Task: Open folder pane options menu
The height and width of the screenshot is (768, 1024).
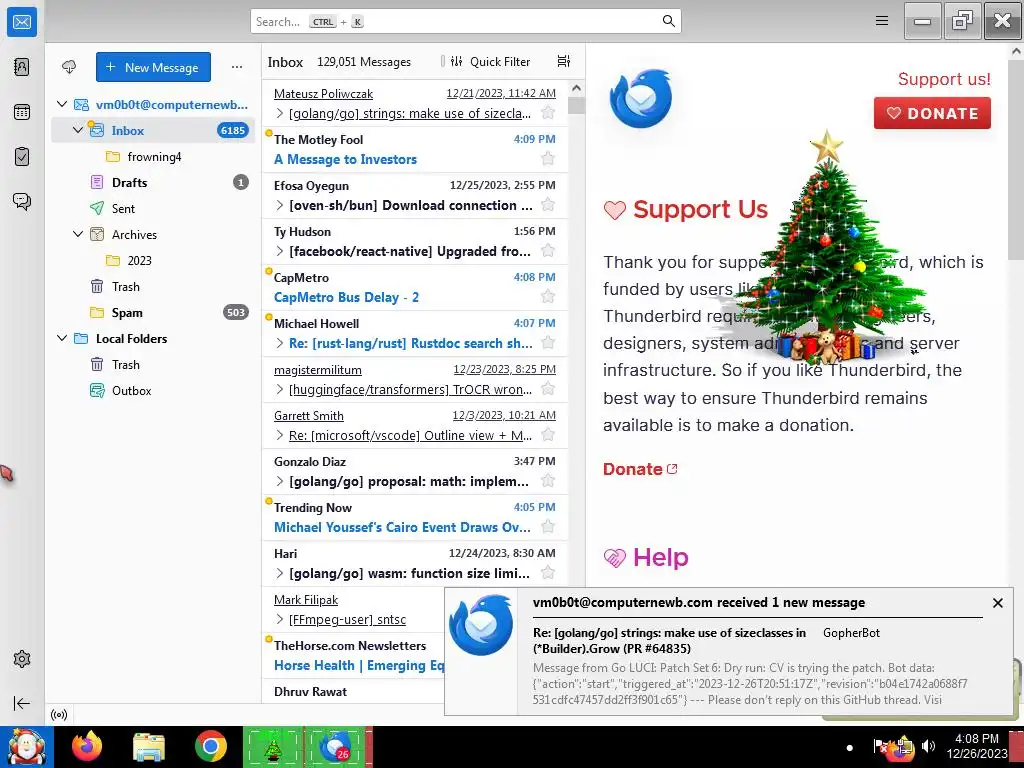Action: [236, 67]
